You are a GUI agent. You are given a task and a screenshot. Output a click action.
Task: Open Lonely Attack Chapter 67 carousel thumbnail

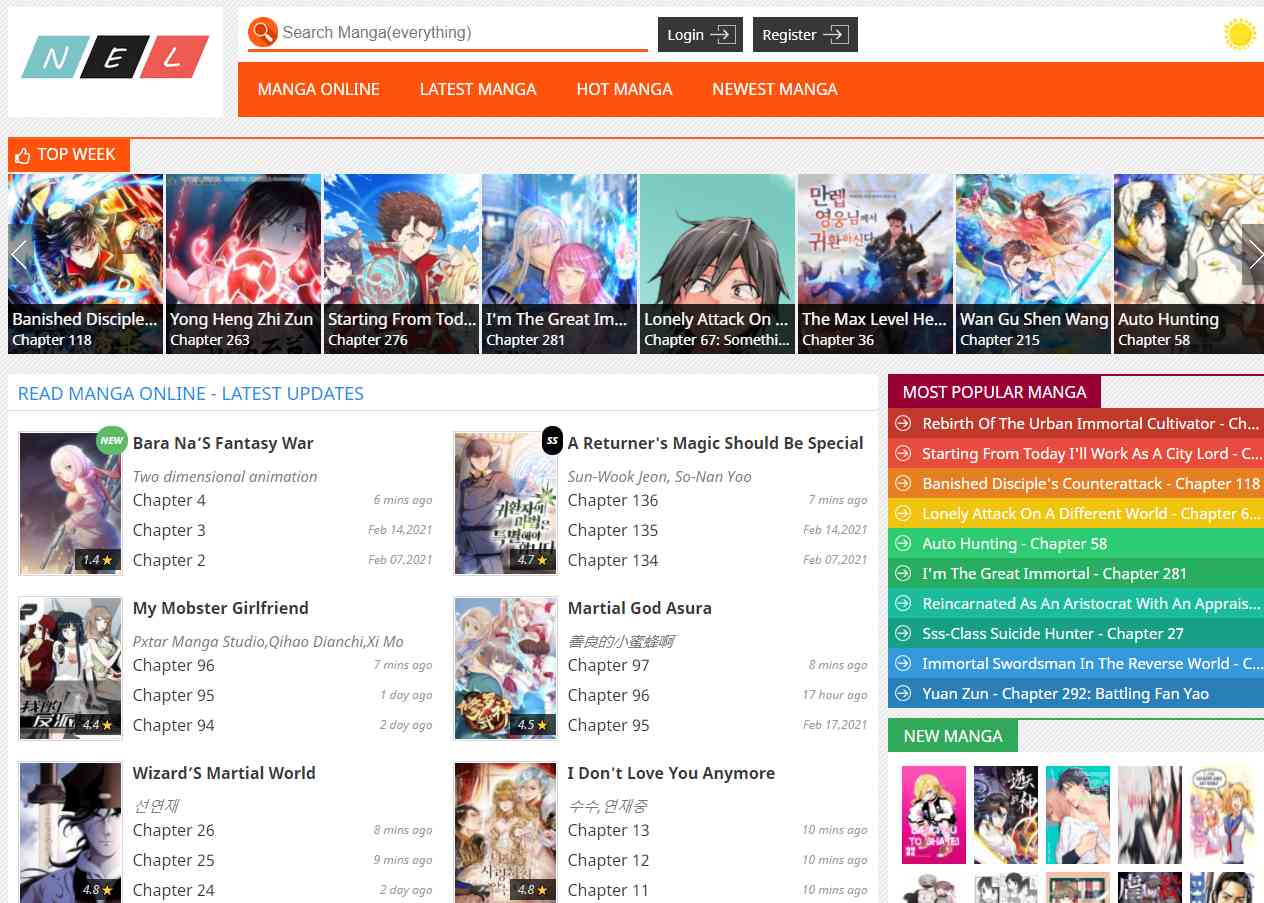pos(717,264)
